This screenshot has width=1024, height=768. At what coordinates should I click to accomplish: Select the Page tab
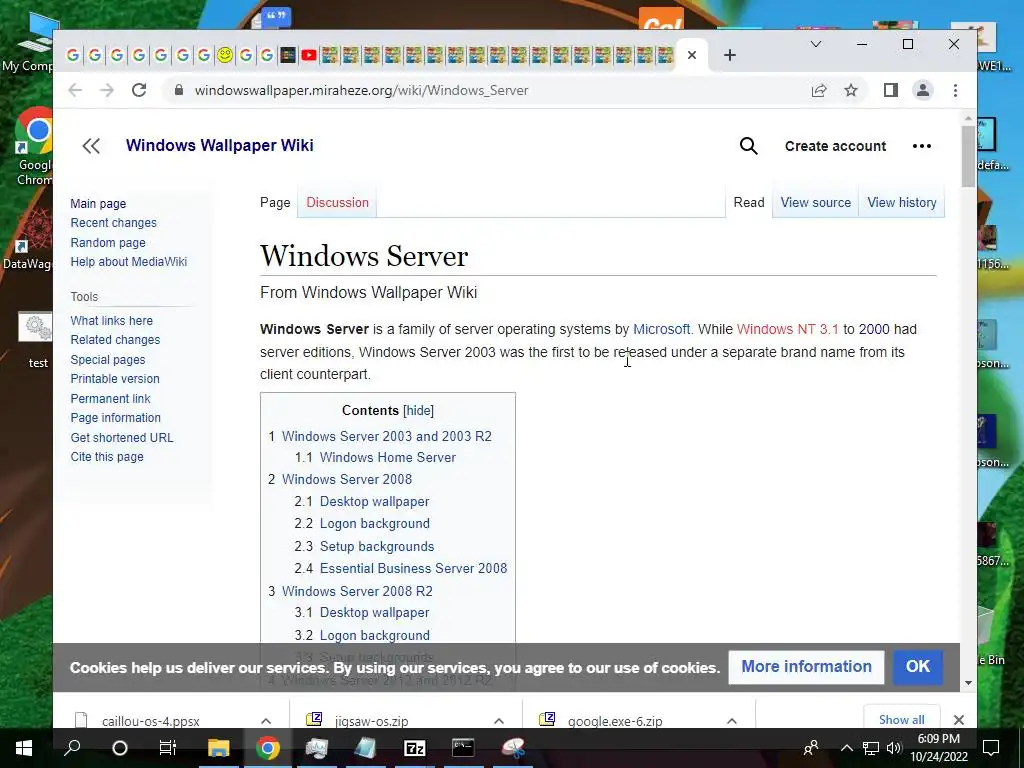[275, 202]
